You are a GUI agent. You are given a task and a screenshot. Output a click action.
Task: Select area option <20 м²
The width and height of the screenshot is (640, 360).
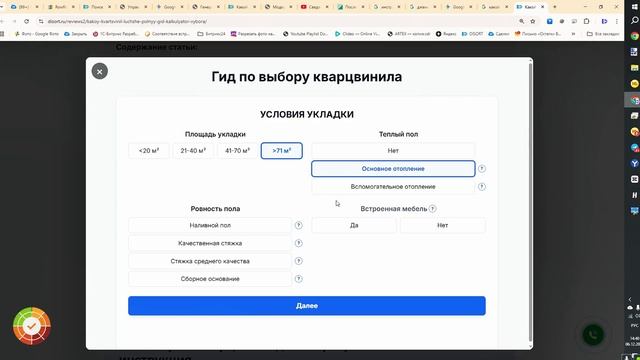coord(149,151)
